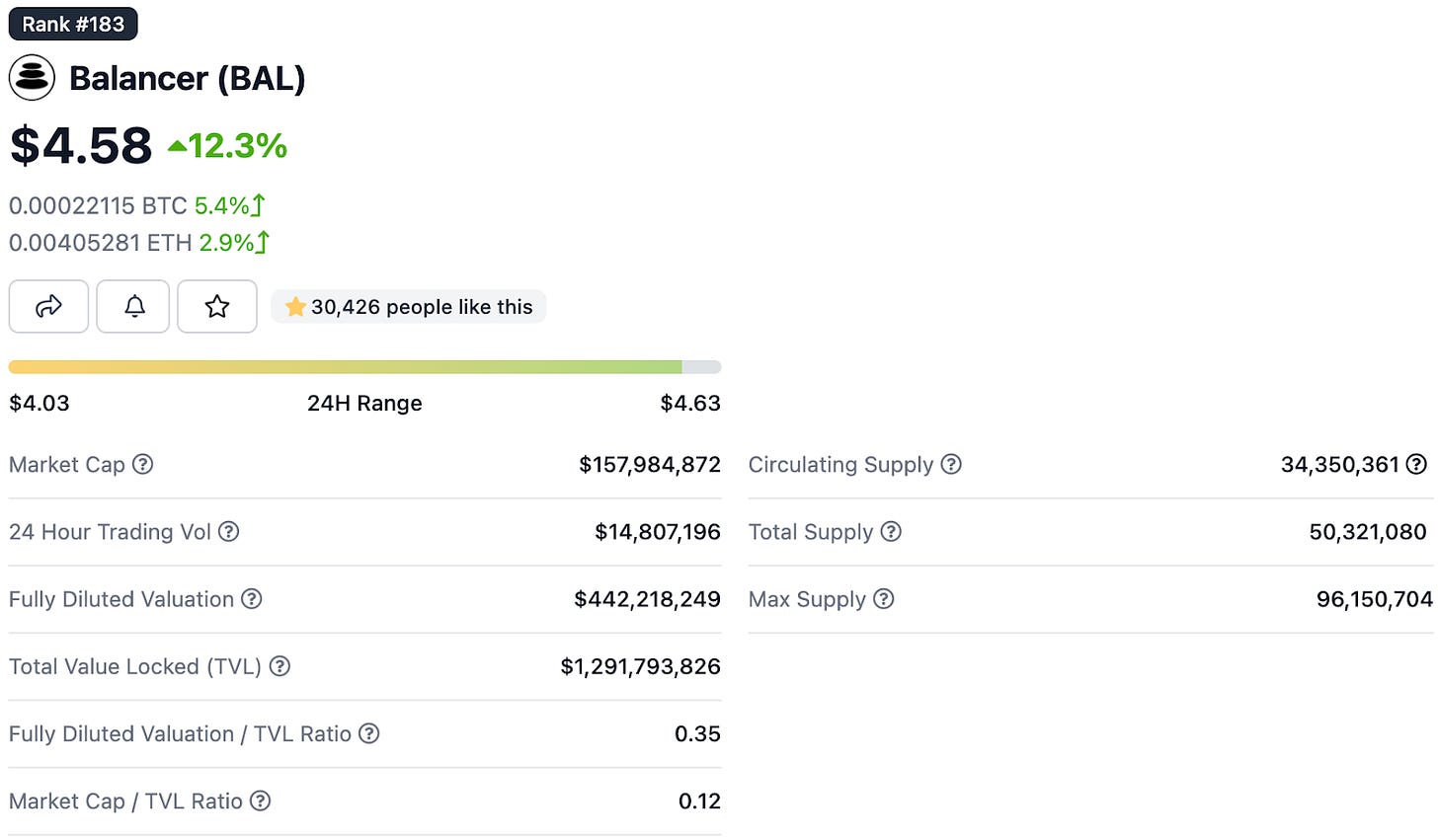Click FDV / TVL Ratio help icon
This screenshot has height=840, width=1438.
368,733
